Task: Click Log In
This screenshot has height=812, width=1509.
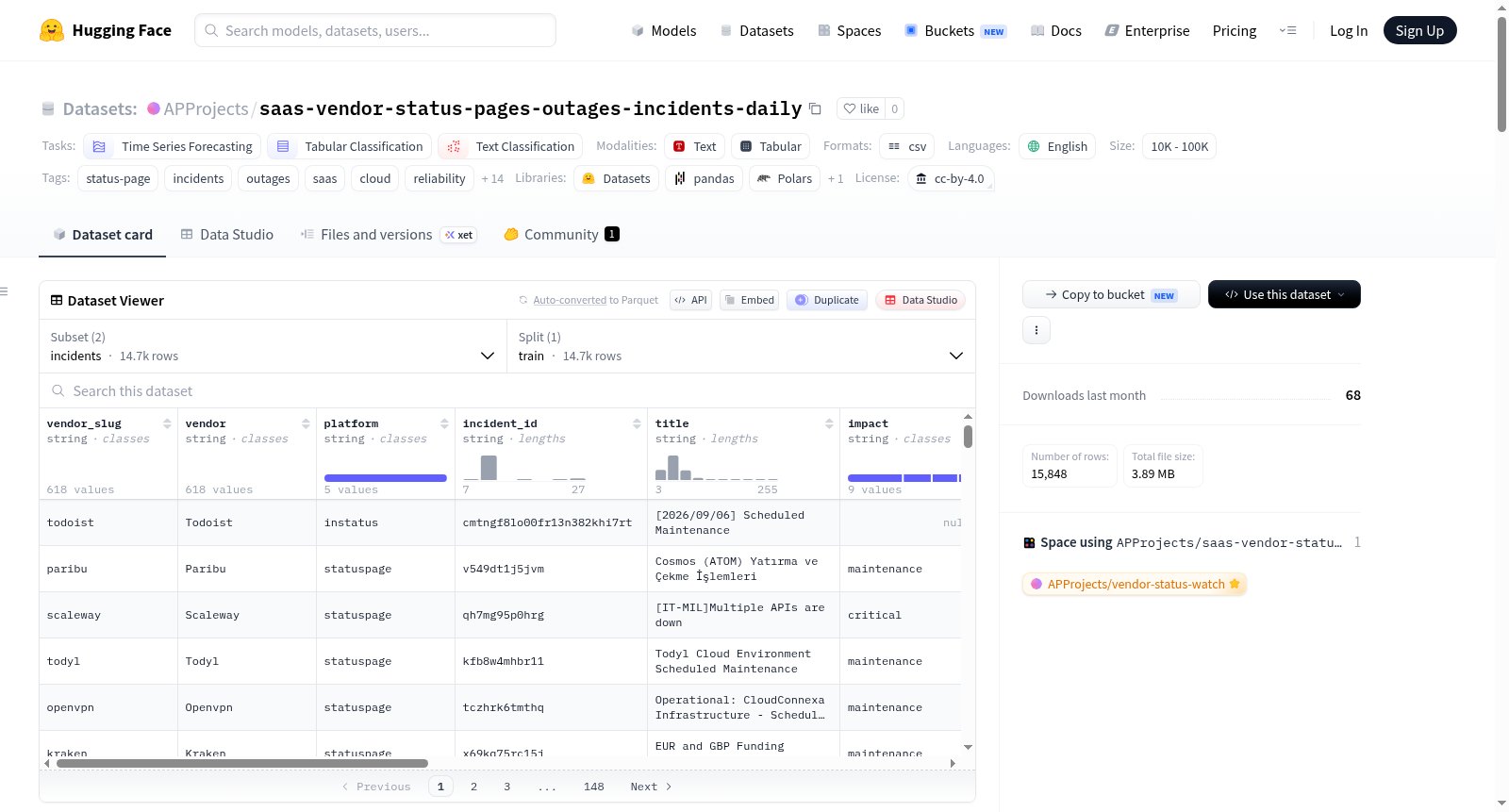Action: point(1349,30)
